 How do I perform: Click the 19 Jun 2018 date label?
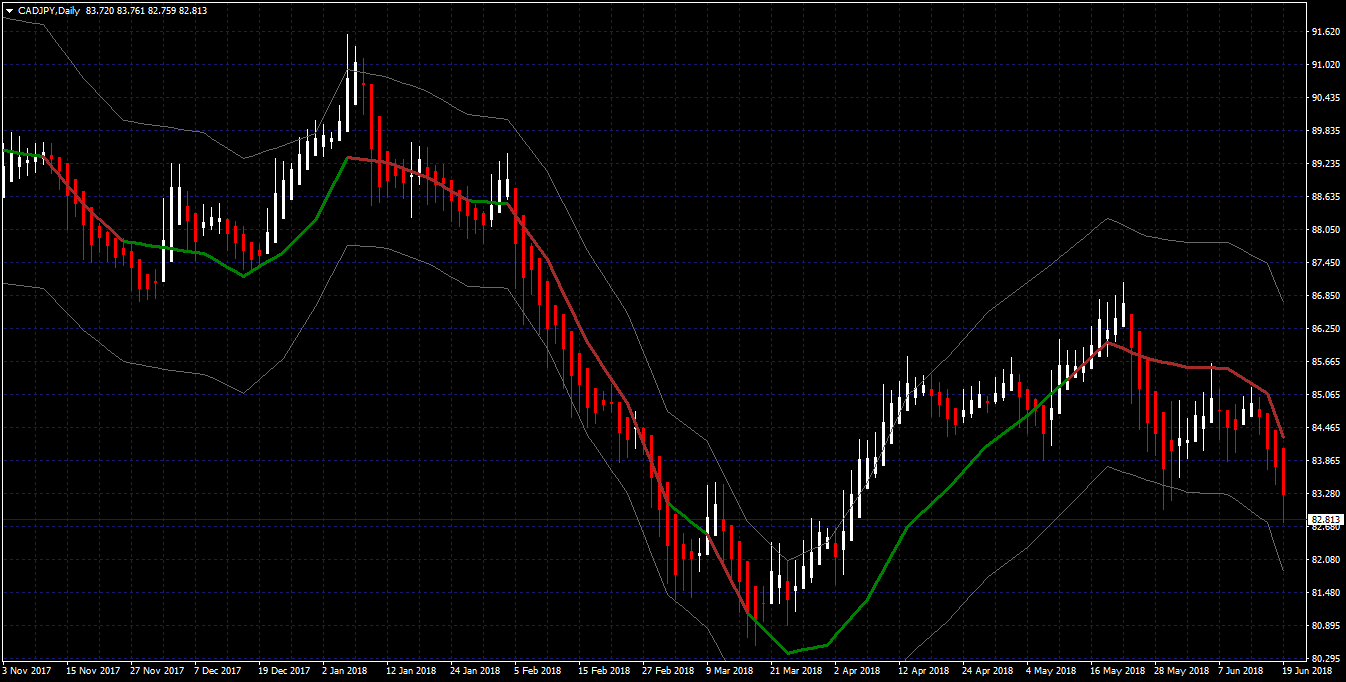[x=1308, y=672]
